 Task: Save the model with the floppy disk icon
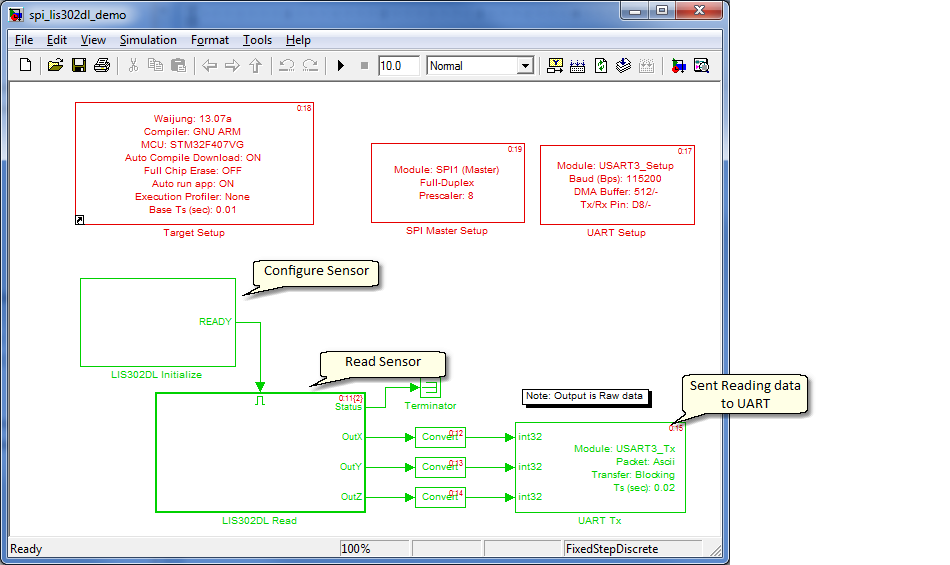(x=79, y=65)
